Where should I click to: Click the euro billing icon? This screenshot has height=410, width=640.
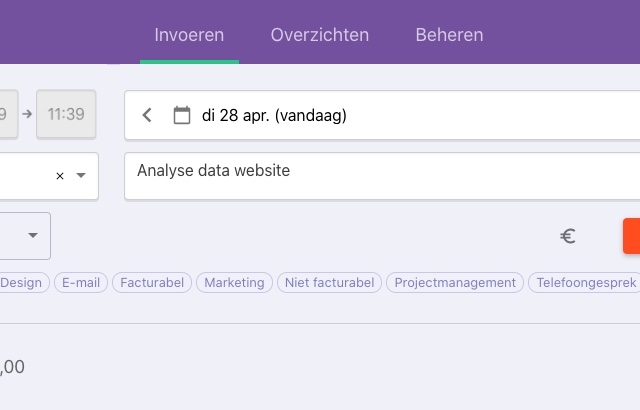568,236
